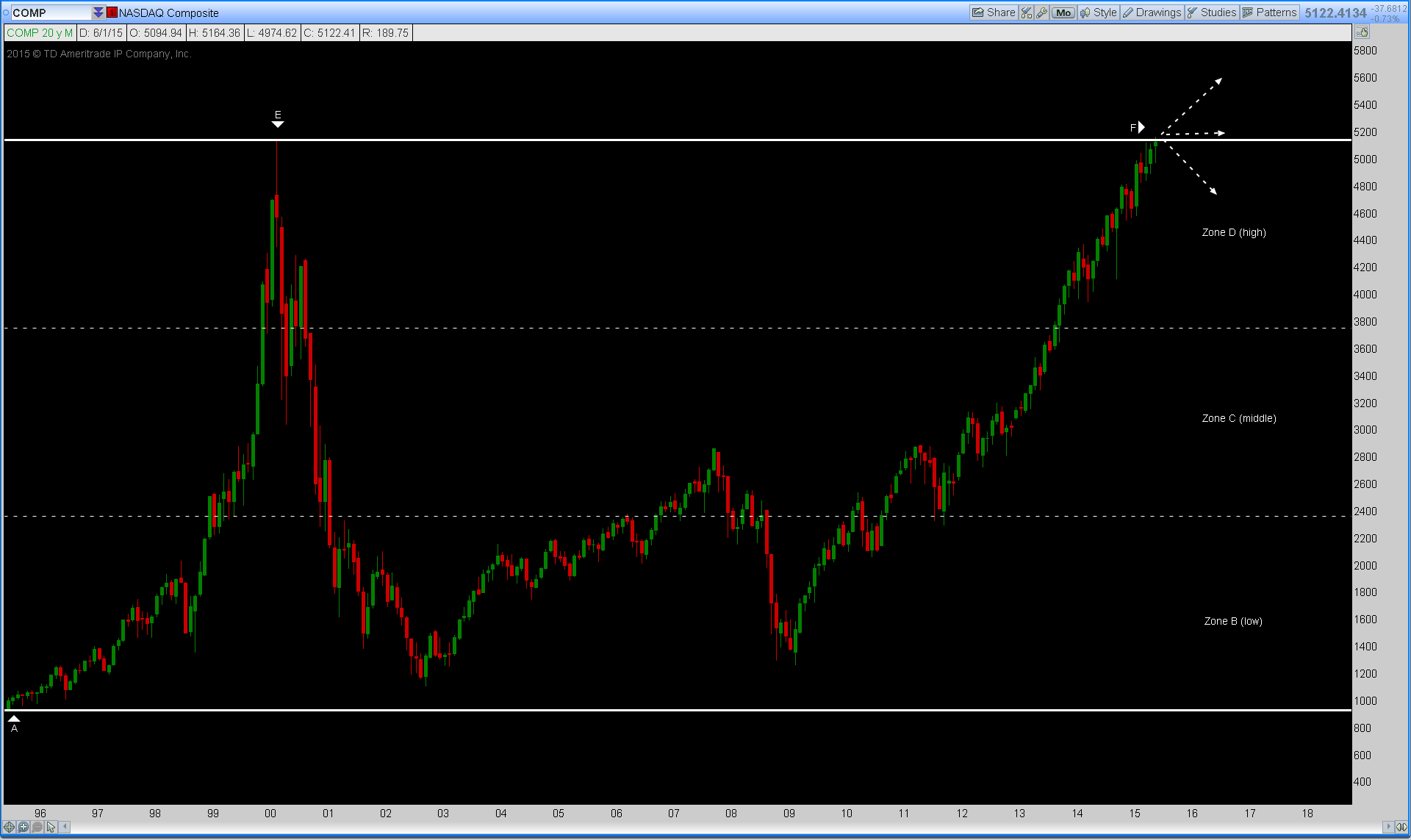
Task: Select the pointer cursor tool
Action: click(x=51, y=828)
